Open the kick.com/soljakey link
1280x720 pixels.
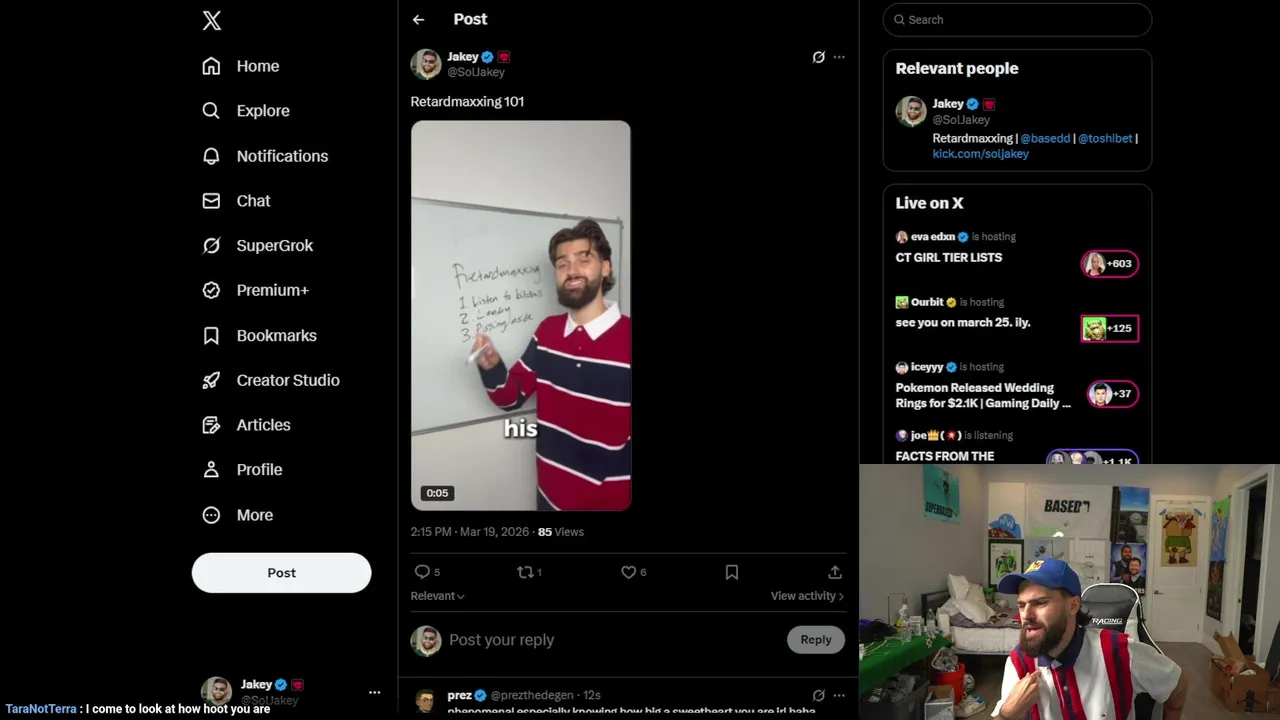tap(980, 154)
